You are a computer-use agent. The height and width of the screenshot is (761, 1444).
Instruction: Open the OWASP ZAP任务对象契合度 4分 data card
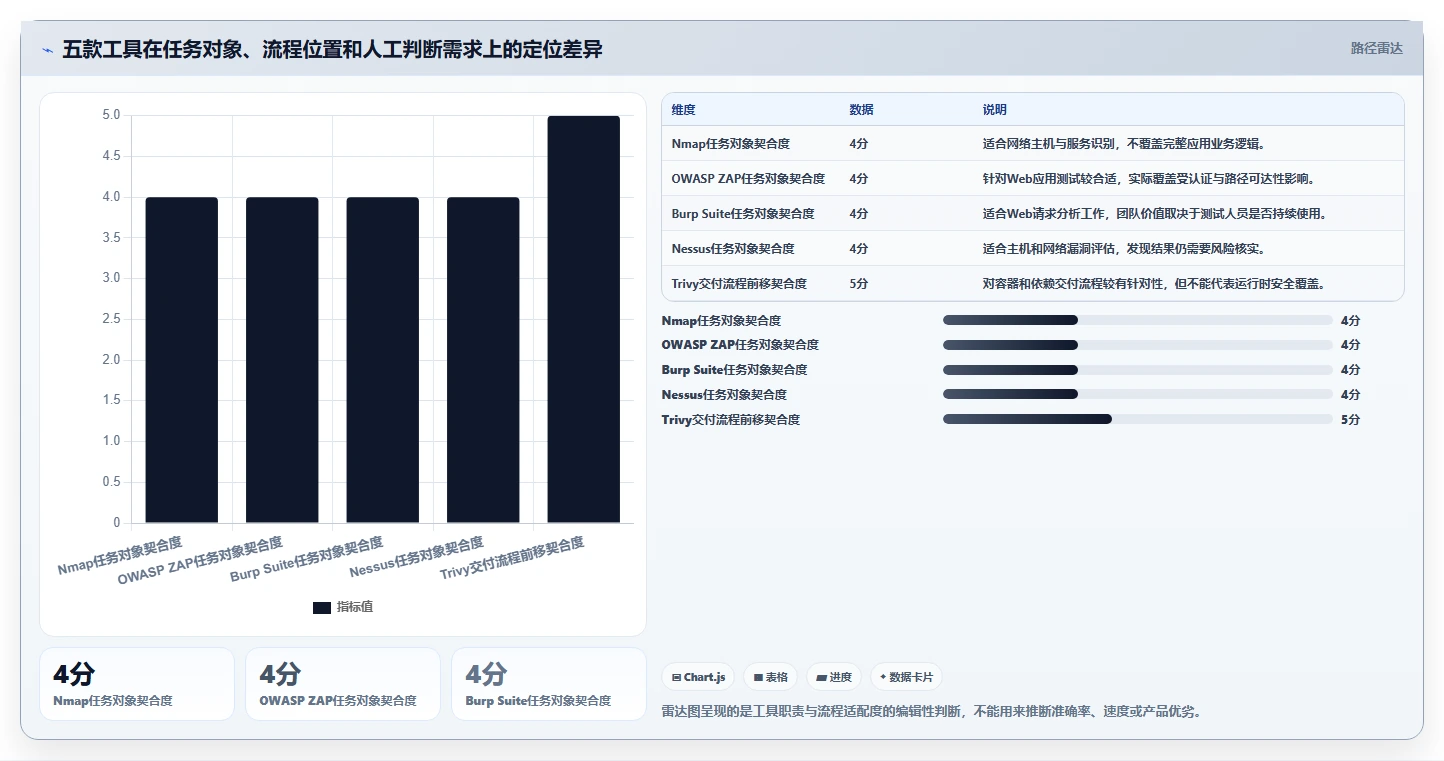(x=343, y=684)
